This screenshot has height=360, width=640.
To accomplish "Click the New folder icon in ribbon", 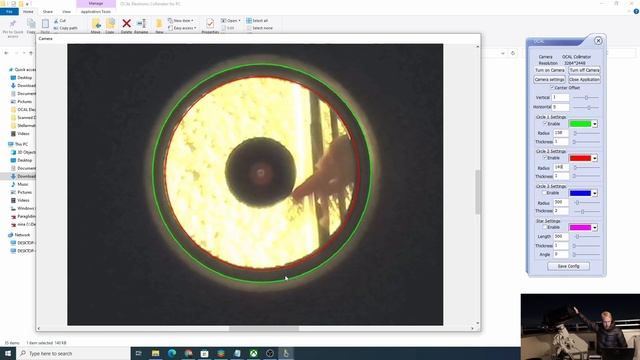I will (159, 24).
